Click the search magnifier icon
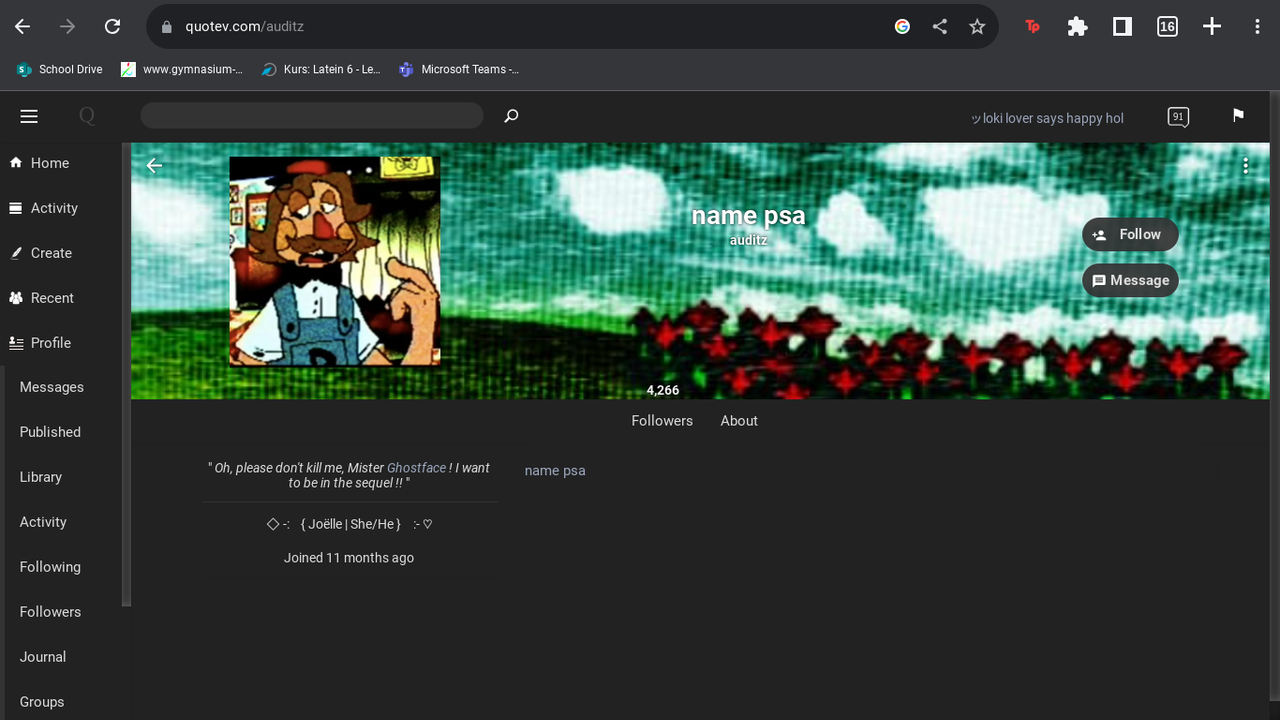Image resolution: width=1280 pixels, height=720 pixels. click(x=511, y=116)
